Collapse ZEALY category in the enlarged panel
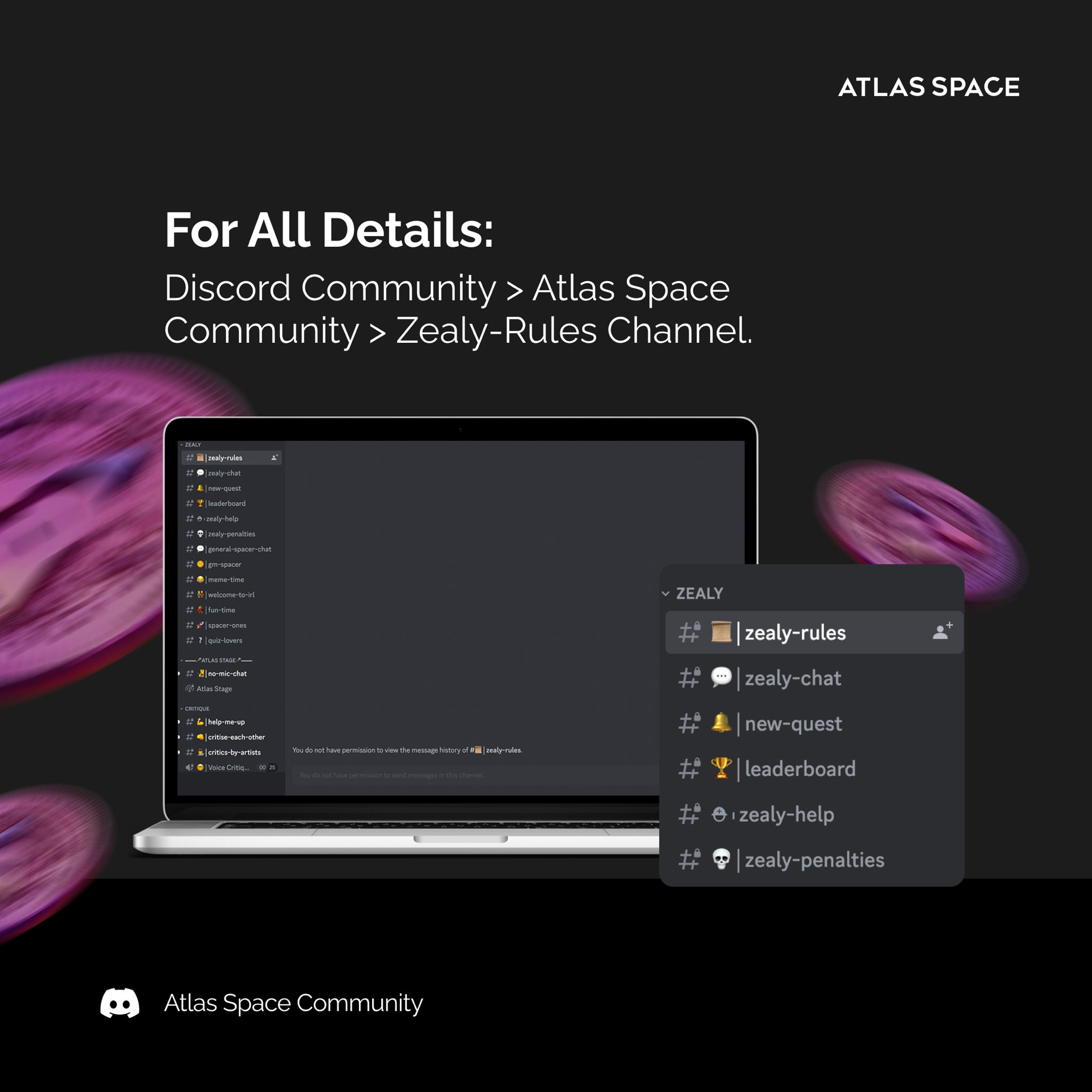Screen dimensions: 1092x1092 click(666, 593)
